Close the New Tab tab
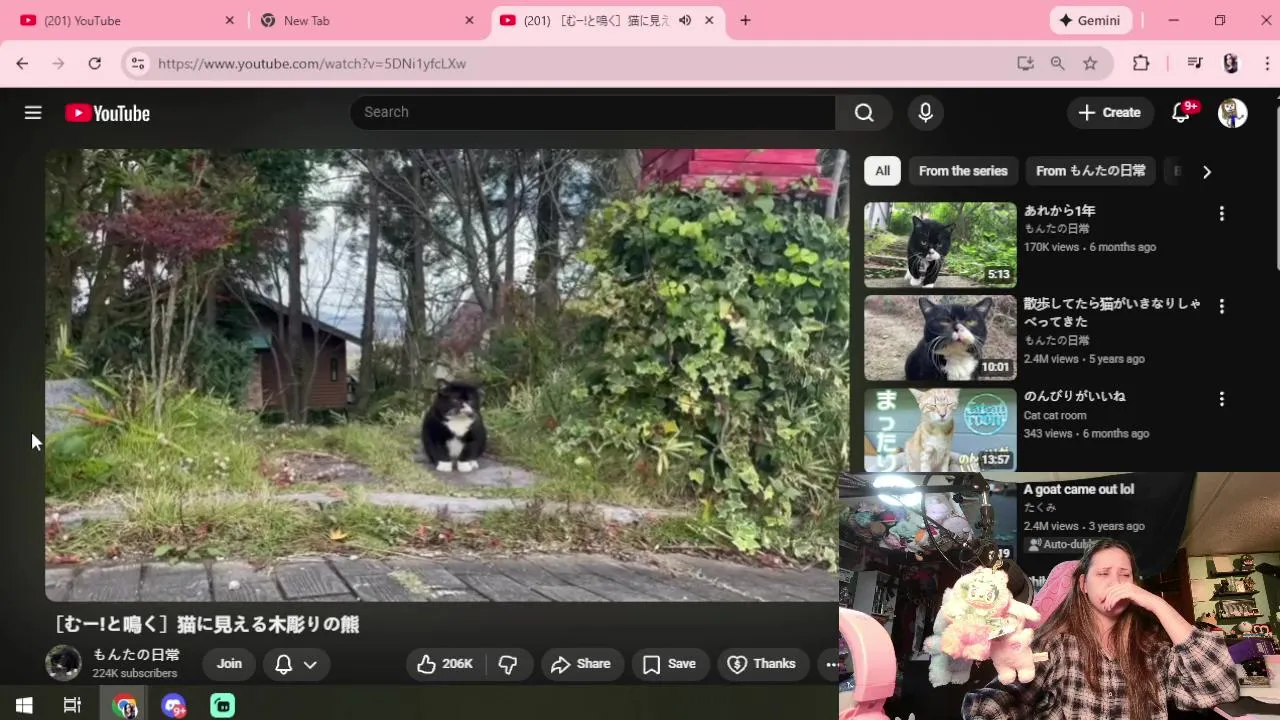Viewport: 1280px width, 720px height. coord(469,20)
